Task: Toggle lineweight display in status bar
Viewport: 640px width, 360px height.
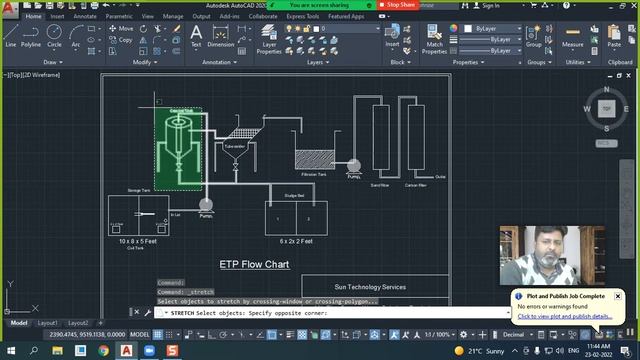Action: 290,335
